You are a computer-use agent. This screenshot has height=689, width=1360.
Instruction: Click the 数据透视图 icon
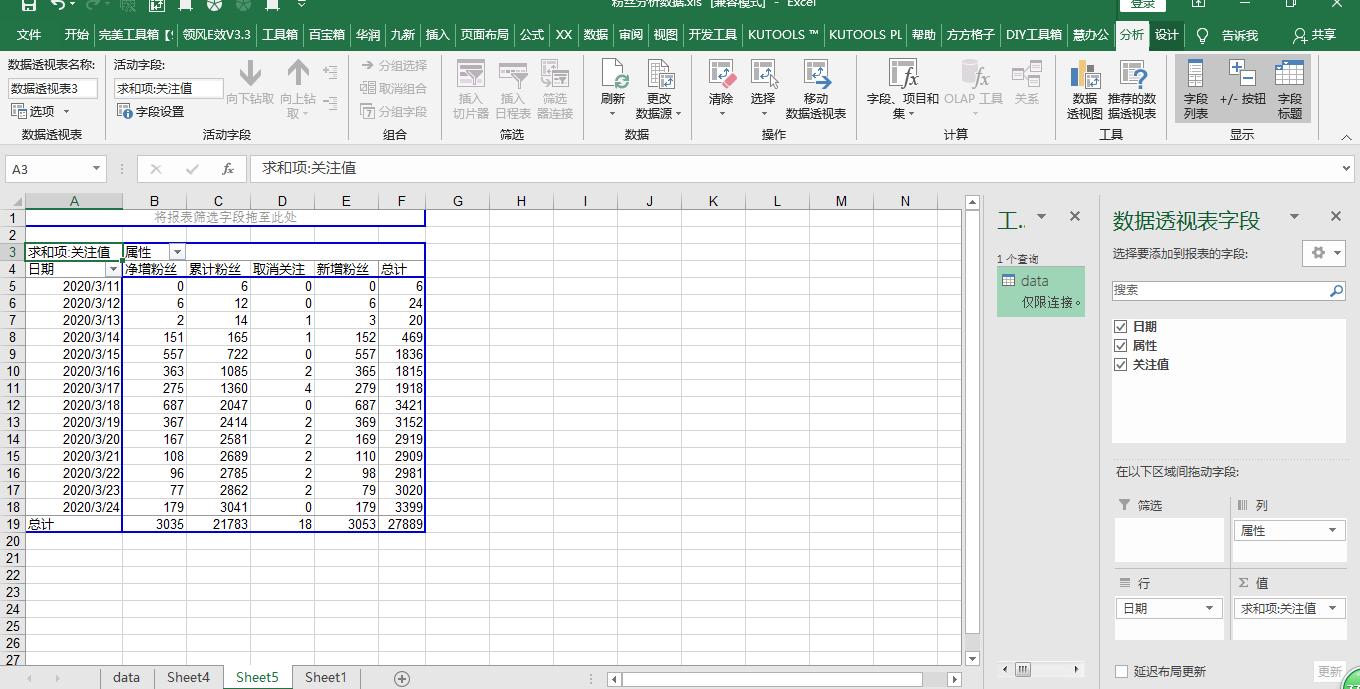(1083, 88)
